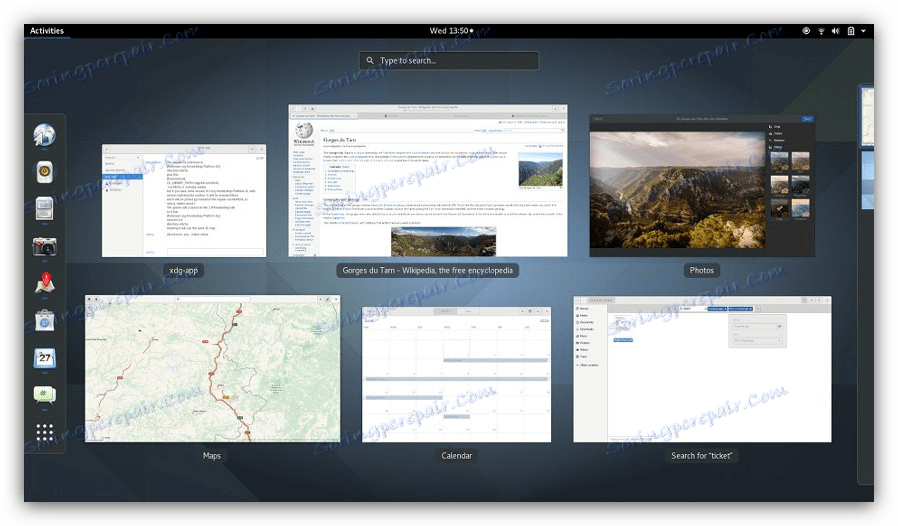The height and width of the screenshot is (526, 898).
Task: Expand the system menu arrow in top bar
Action: [864, 31]
